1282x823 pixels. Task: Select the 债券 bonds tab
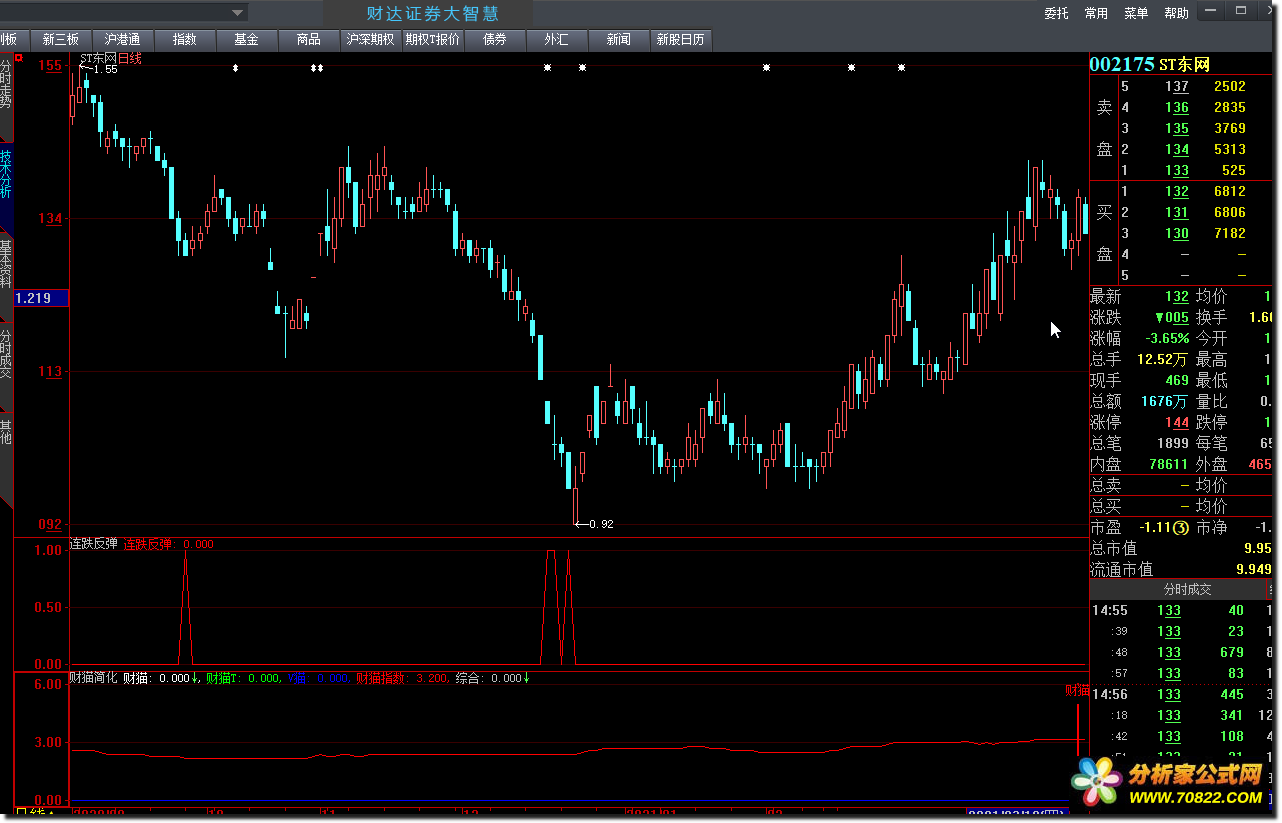pos(495,40)
